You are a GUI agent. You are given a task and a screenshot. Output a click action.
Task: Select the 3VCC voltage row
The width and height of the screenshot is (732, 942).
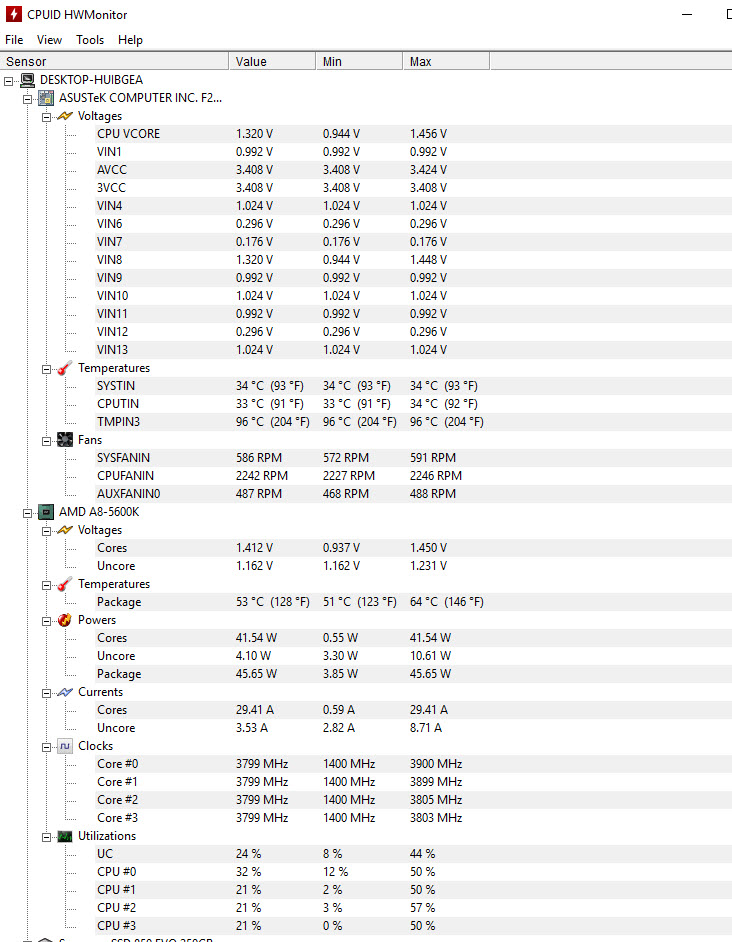tap(413, 187)
